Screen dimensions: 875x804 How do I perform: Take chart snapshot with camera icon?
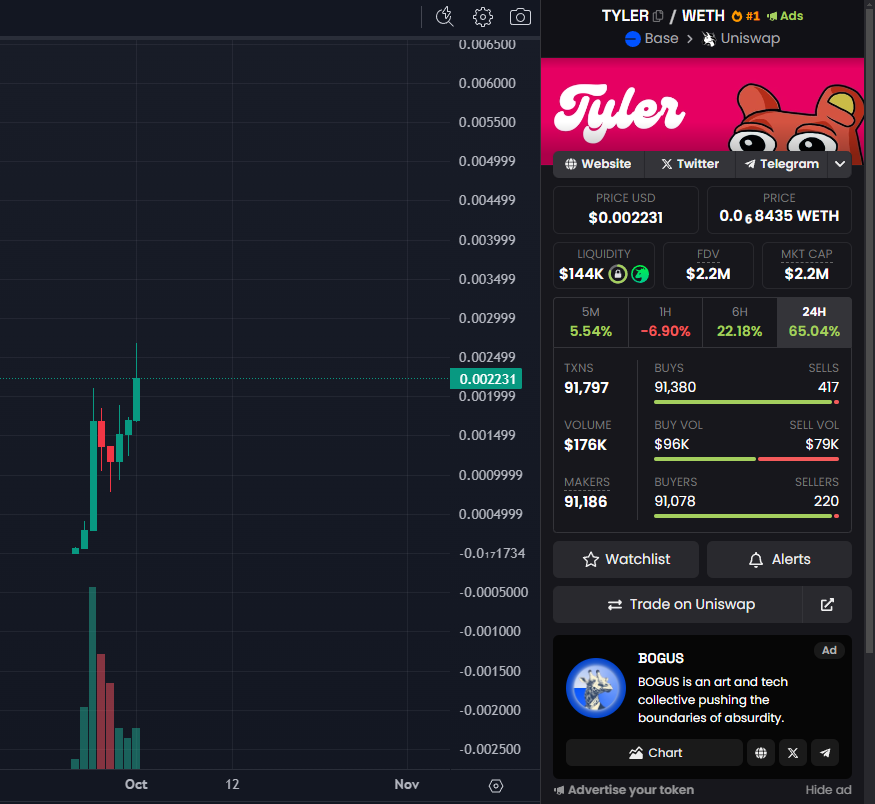click(520, 17)
